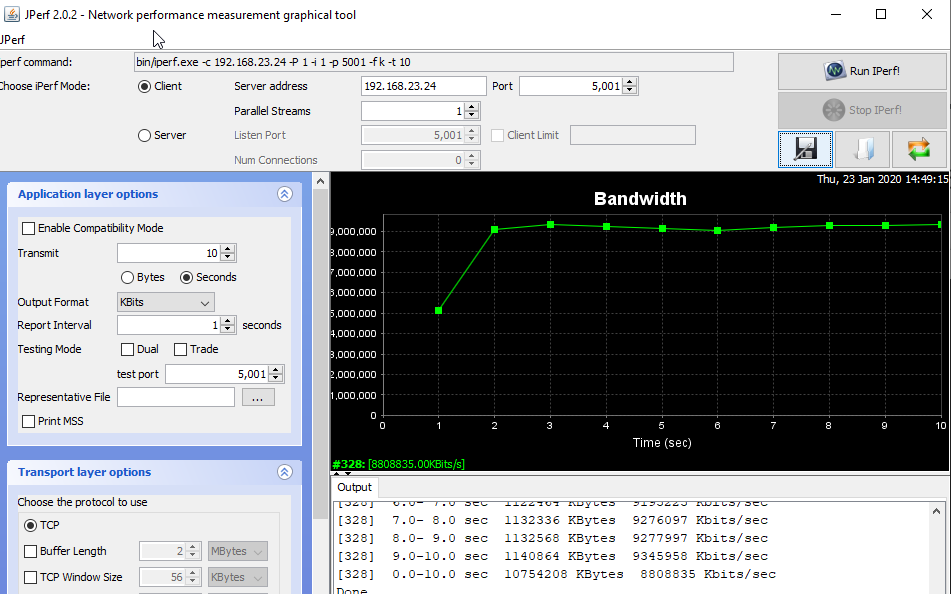Image resolution: width=951 pixels, height=594 pixels.
Task: Click the summary output row '0.0-10.0 sec'
Action: 556,574
